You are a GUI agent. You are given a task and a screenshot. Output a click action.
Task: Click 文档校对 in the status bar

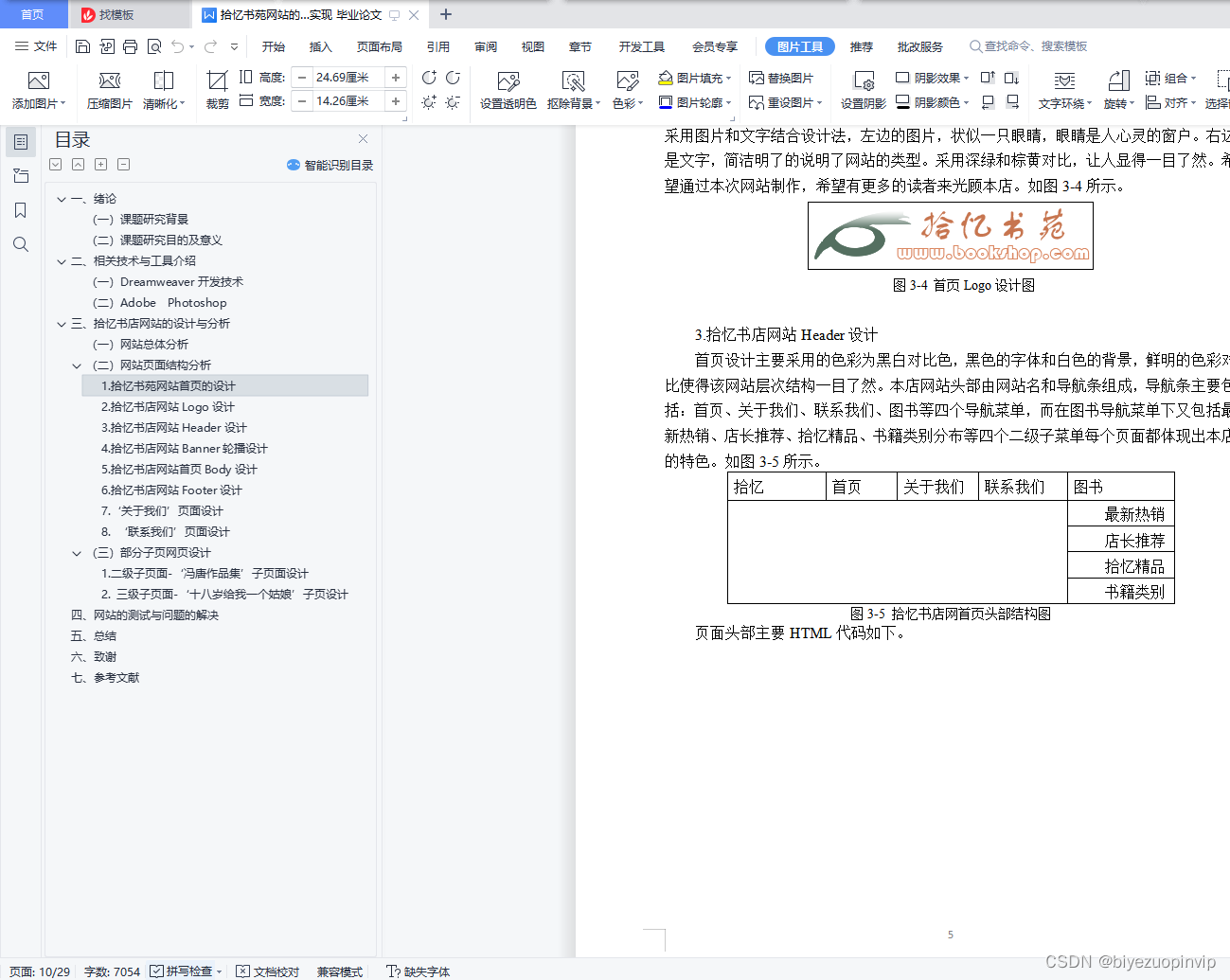268,971
